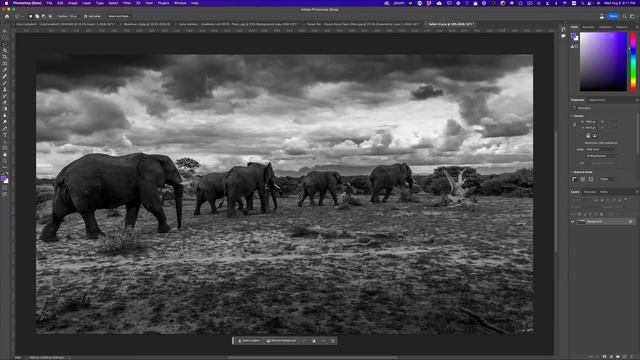This screenshot has height=360, width=640.
Task: Click the Home icon in options bar
Action: tap(7, 16)
